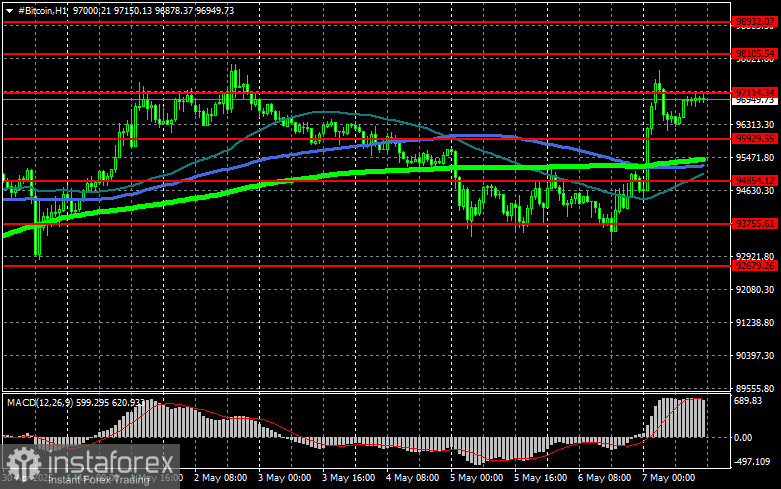
Task: Click the 89555.80 price axis value
Action: (755, 388)
